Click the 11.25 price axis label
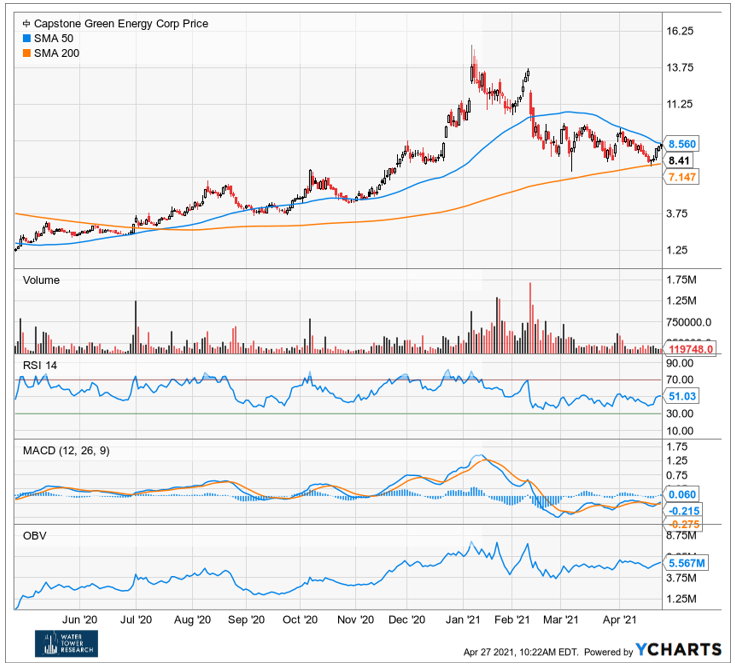735x666 pixels. (x=680, y=104)
